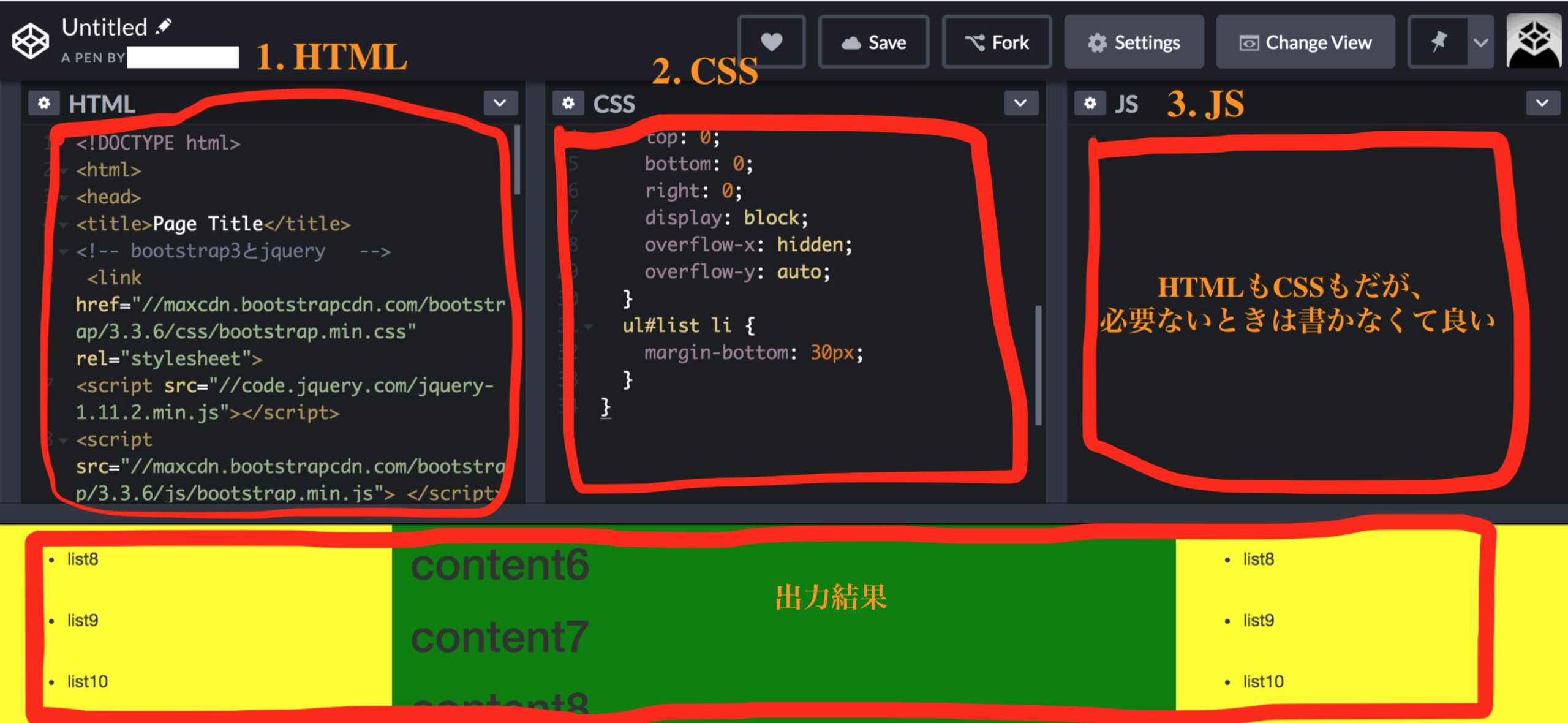Screen dimensions: 1568x723
Task: Expand the HTML panel dropdown chevron
Action: tap(500, 104)
